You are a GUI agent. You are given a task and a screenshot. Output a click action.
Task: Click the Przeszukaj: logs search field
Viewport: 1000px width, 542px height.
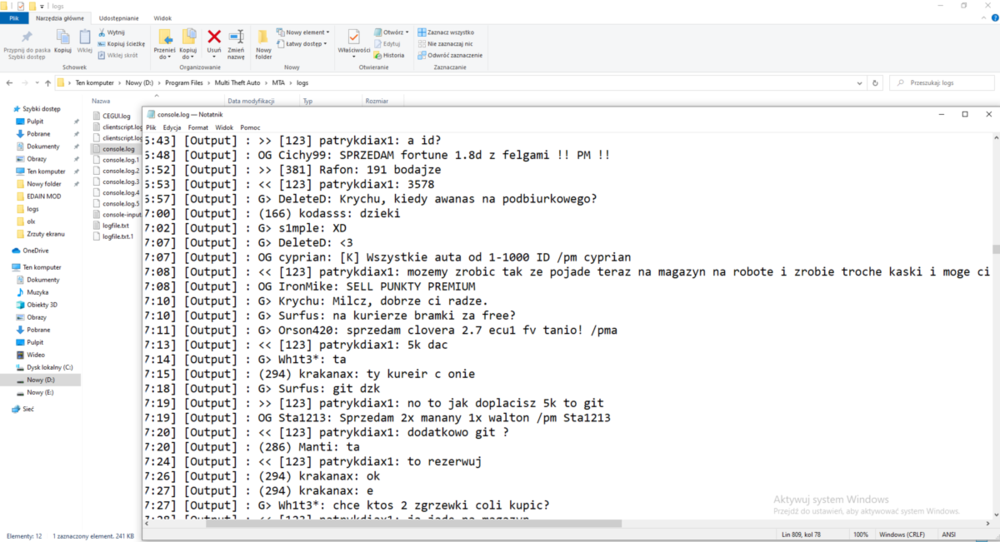pyautogui.click(x=943, y=83)
